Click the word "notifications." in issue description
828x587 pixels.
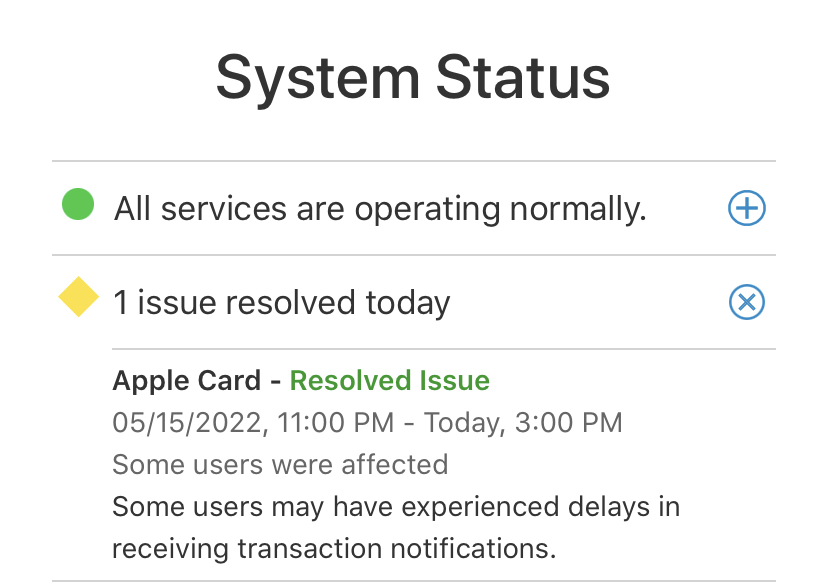474,549
